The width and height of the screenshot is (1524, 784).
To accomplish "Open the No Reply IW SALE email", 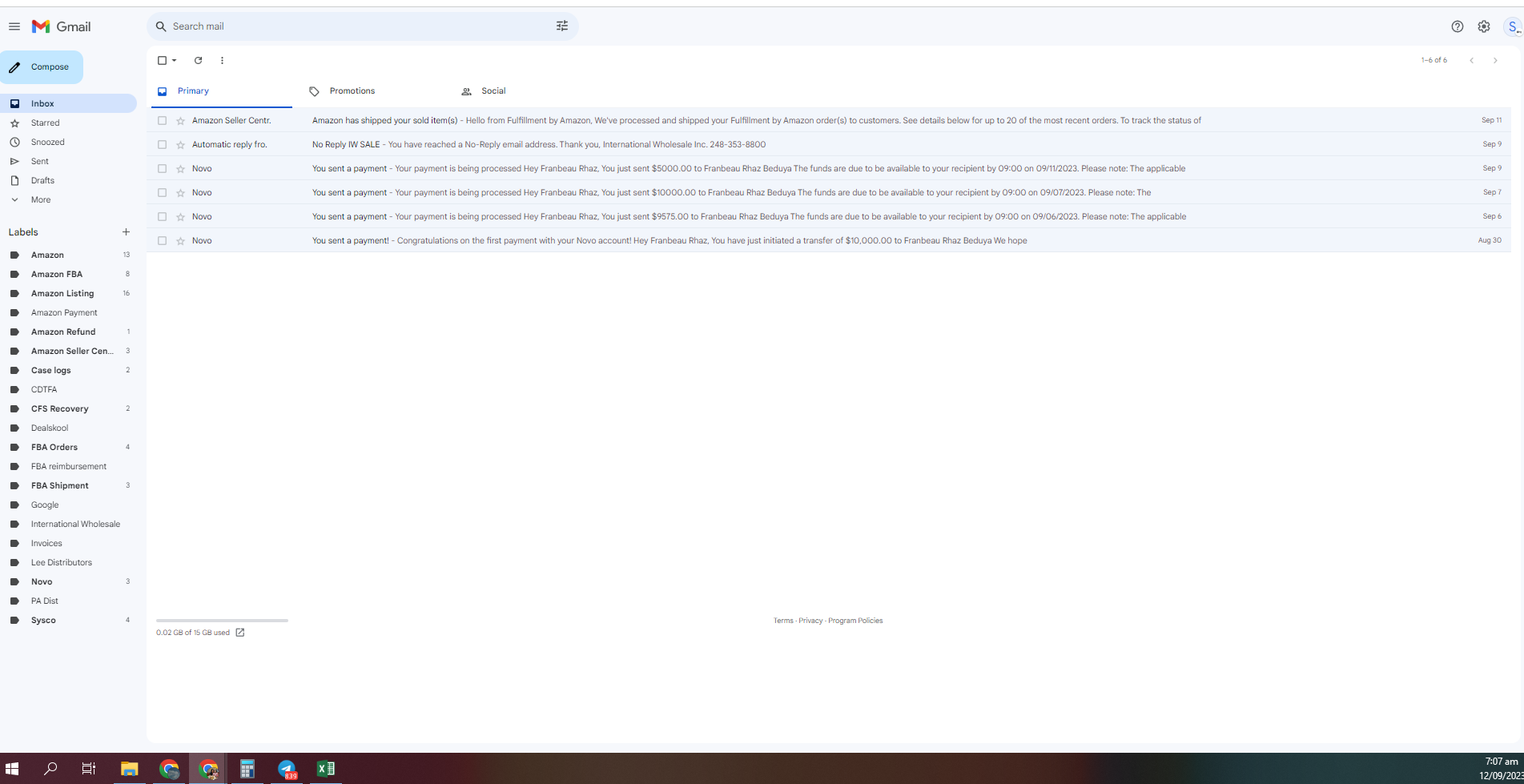I will 828,144.
